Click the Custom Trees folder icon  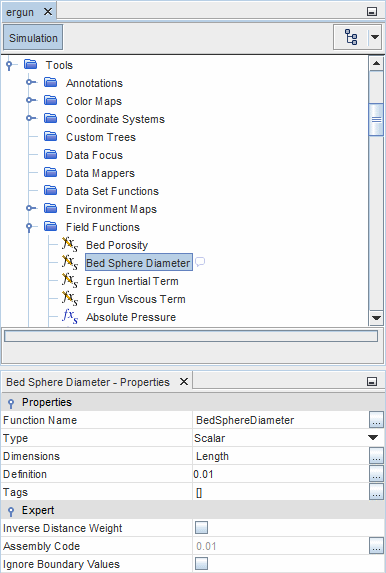50,137
